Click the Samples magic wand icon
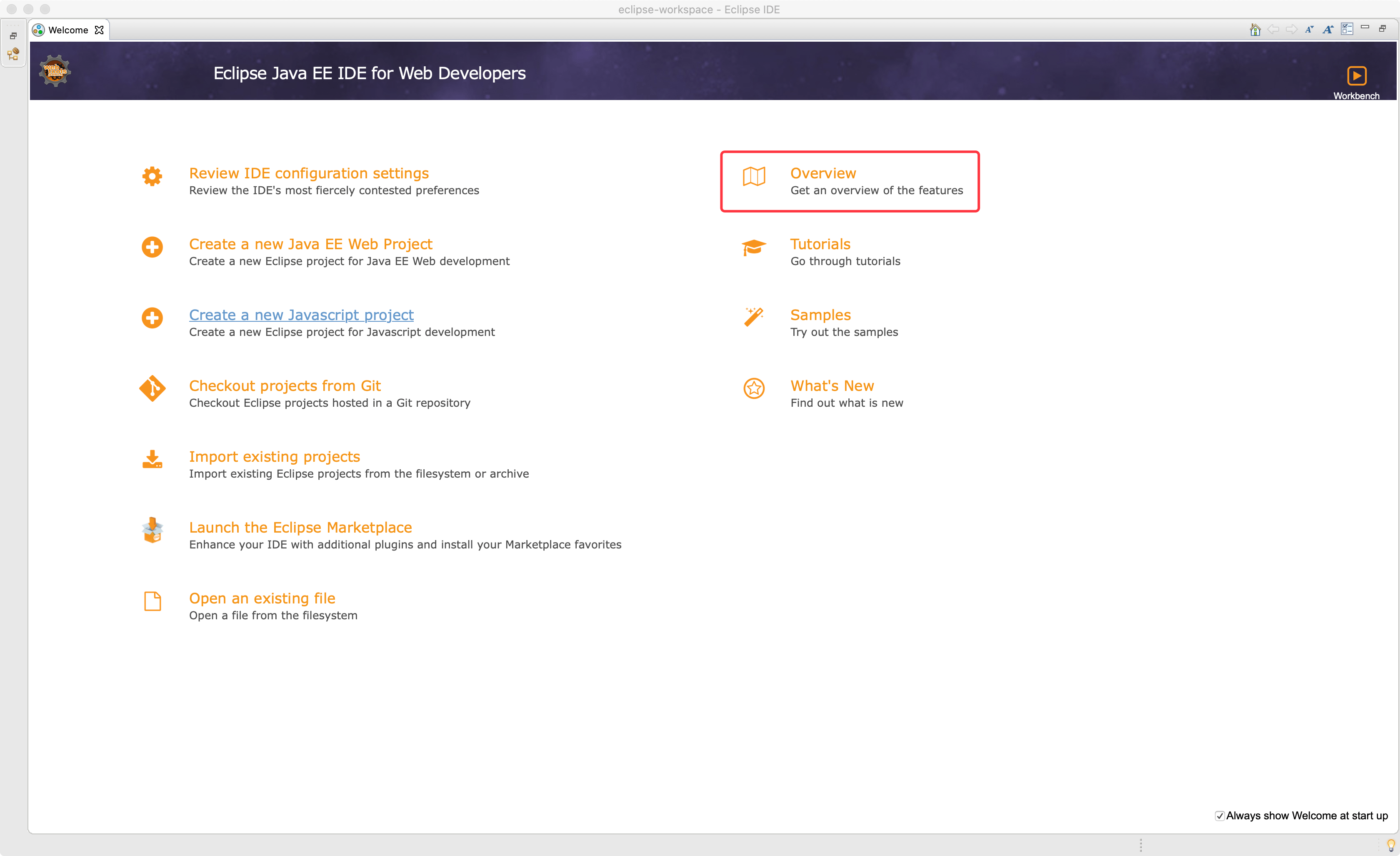Viewport: 1400px width, 856px height. click(x=754, y=317)
